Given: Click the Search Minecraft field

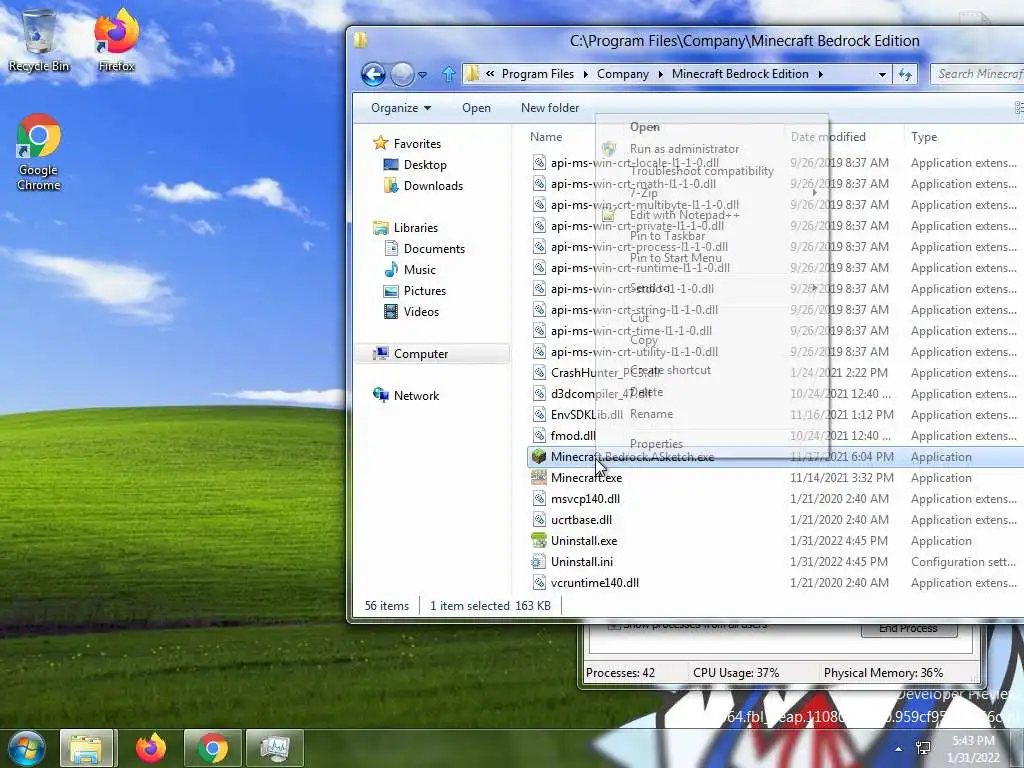Looking at the screenshot, I should point(978,74).
